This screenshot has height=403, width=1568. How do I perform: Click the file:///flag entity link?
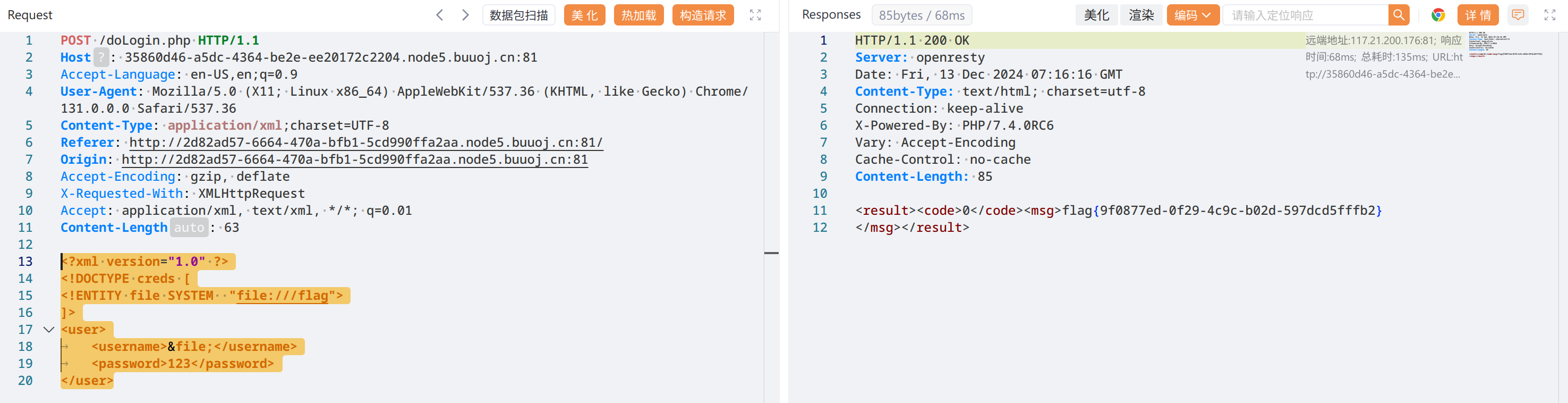(x=283, y=295)
